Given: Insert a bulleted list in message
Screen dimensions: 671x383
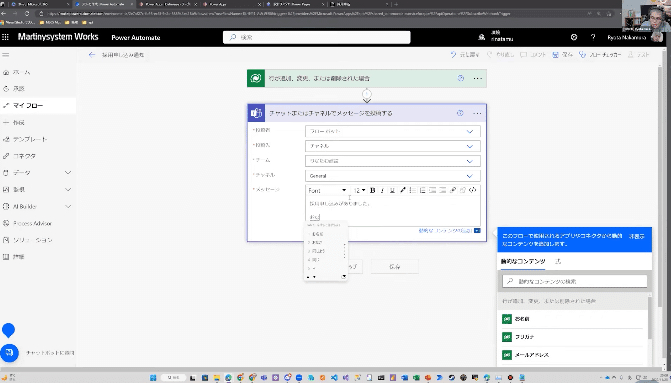Looking at the screenshot, I should click(413, 190).
